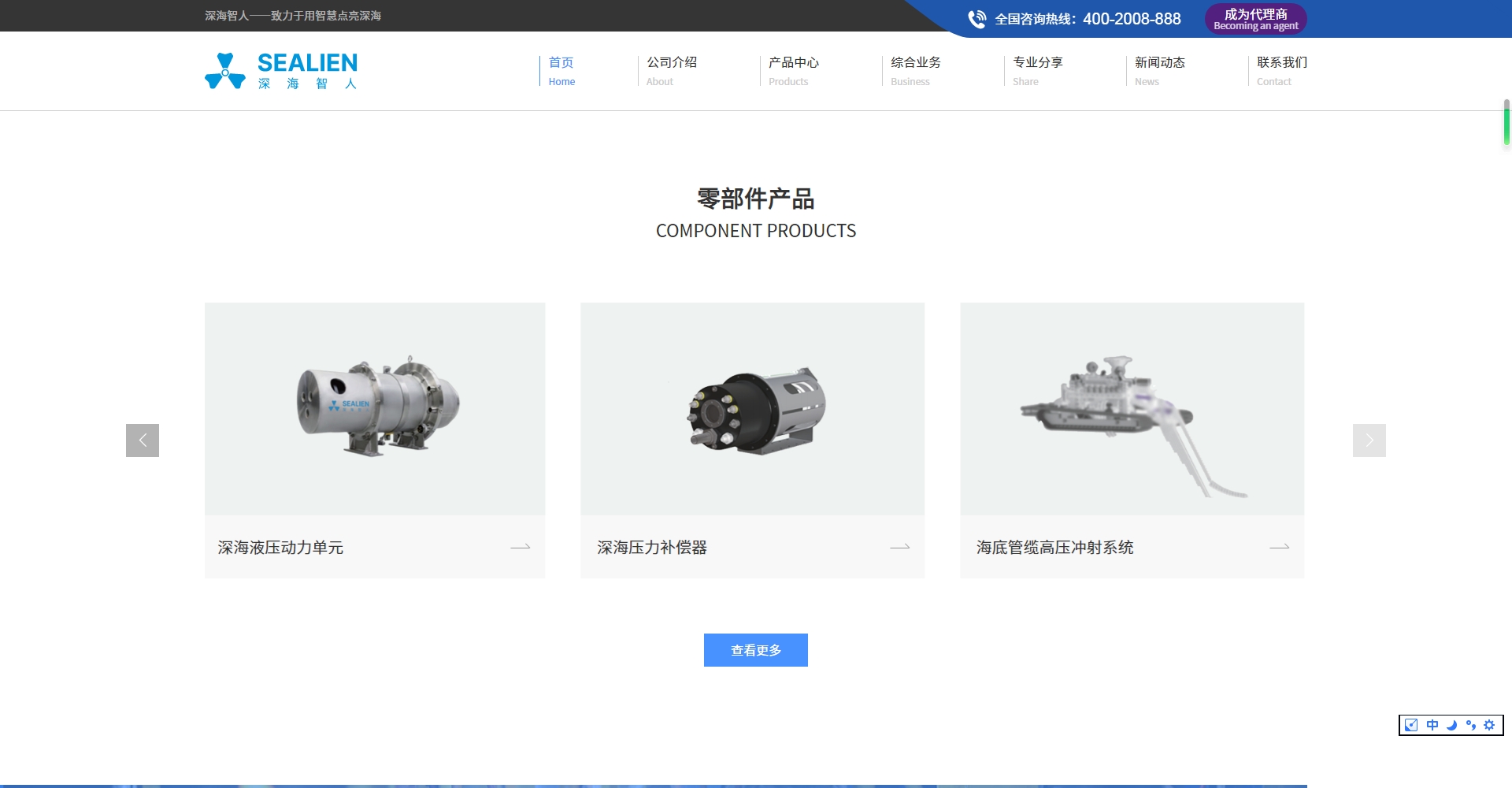The height and width of the screenshot is (788, 1512).
Task: Click arrow icon beside 深海压力补偿器
Action: pyautogui.click(x=899, y=547)
